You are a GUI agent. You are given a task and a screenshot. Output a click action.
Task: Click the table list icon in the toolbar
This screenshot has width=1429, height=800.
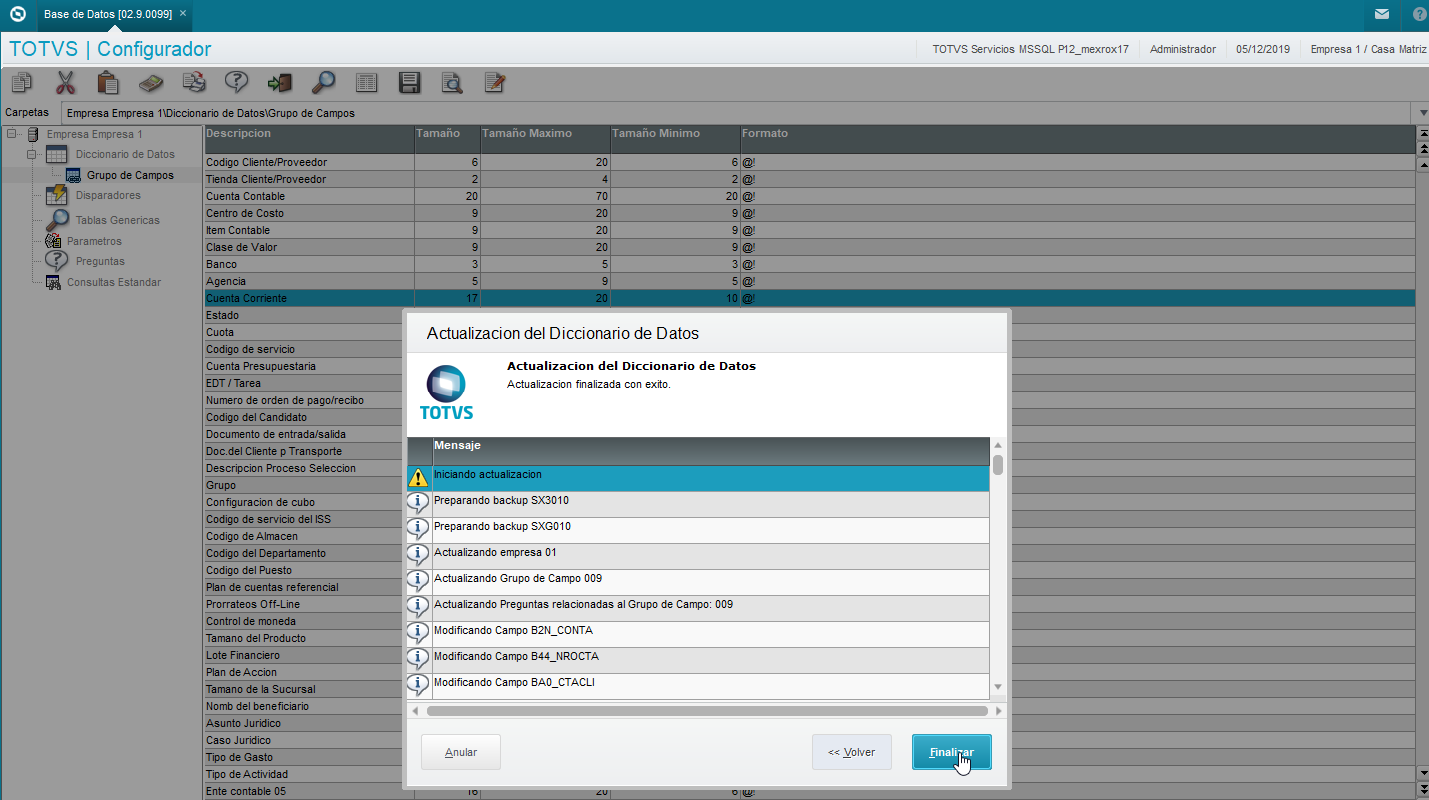point(366,83)
